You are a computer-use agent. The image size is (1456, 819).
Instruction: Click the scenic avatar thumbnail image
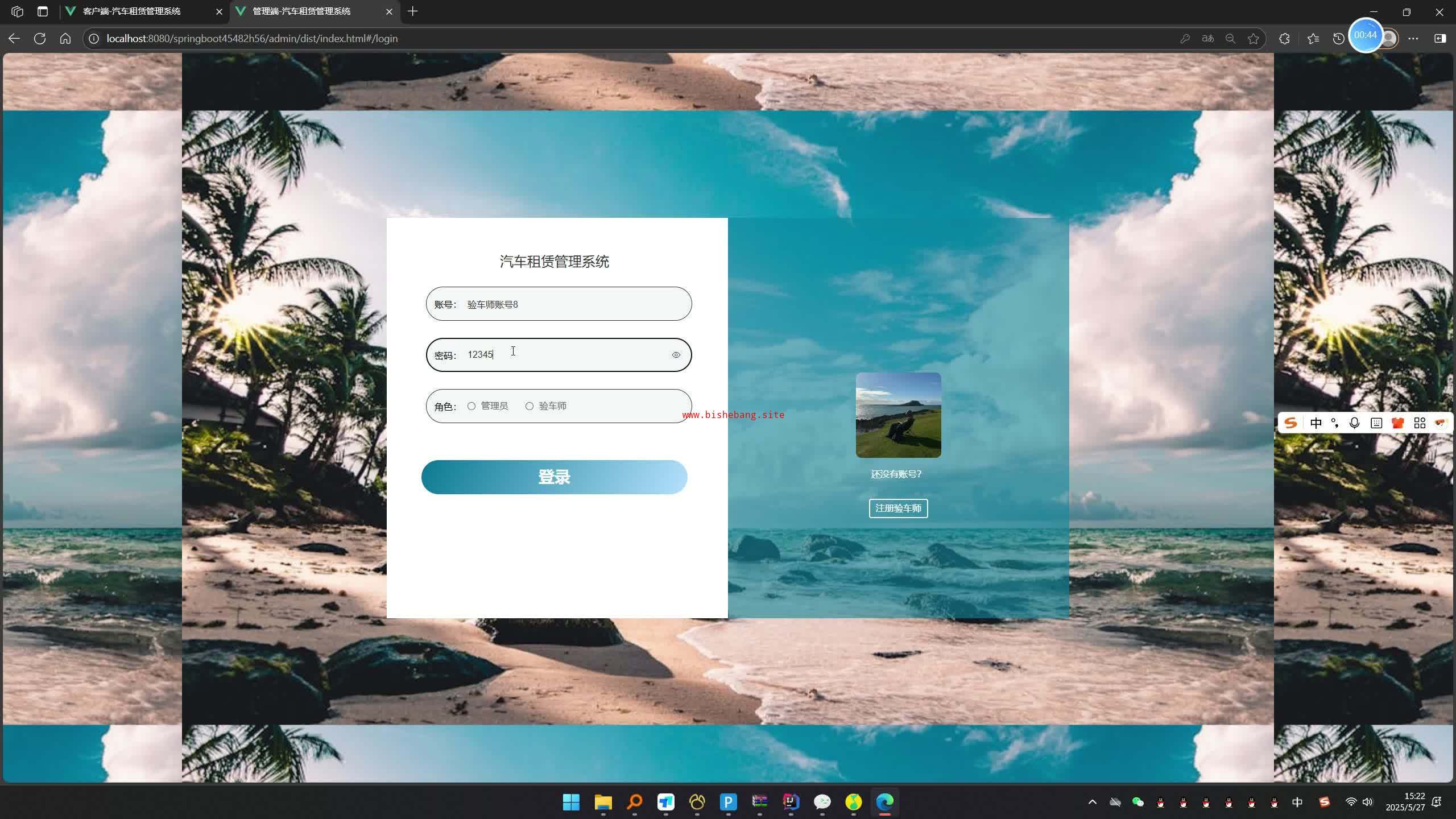[x=898, y=415]
